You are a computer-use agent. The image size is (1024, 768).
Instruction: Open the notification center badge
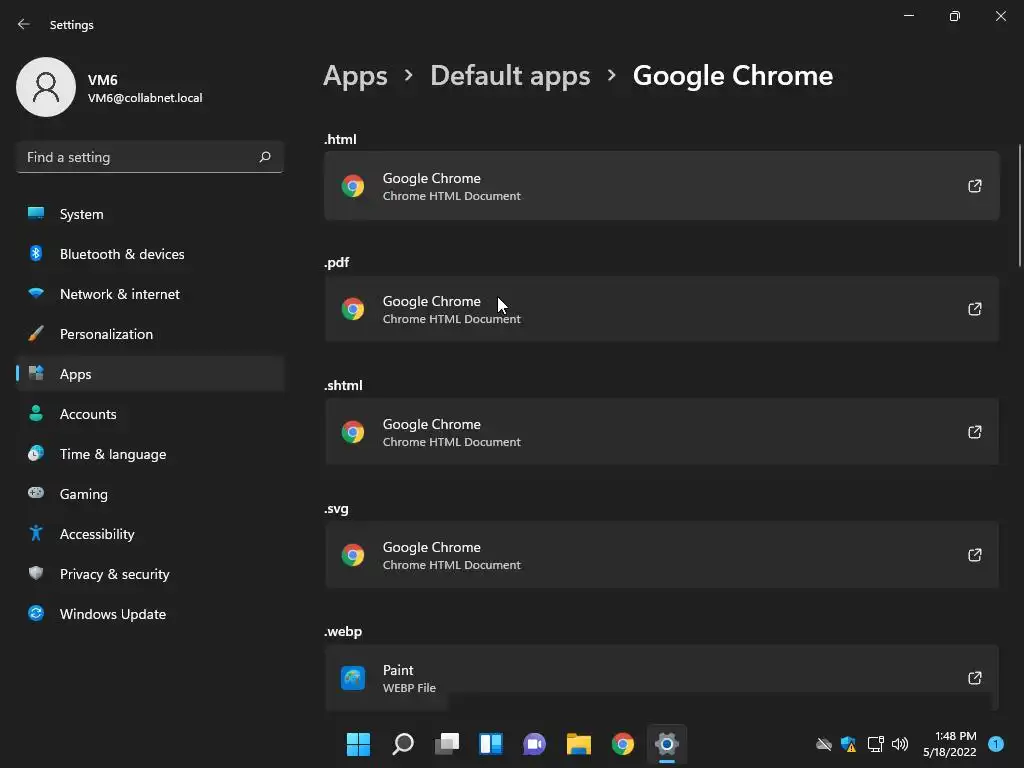coord(996,744)
